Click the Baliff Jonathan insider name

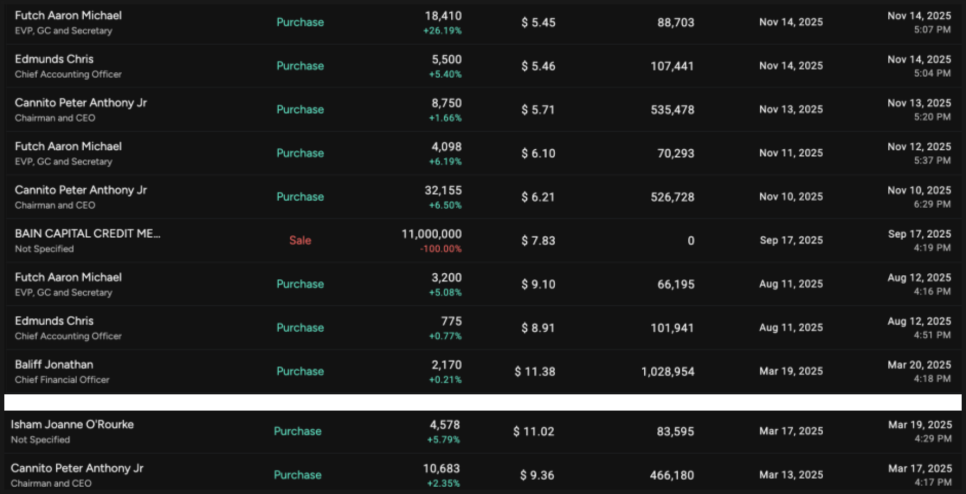54,364
